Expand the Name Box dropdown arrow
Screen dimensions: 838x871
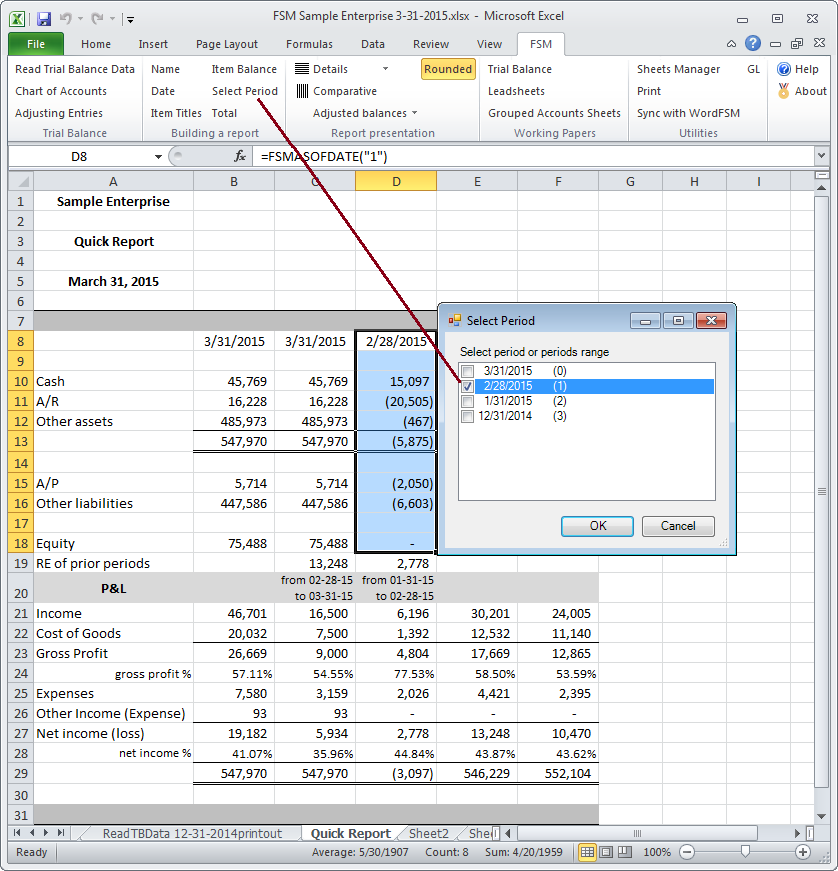click(x=158, y=156)
